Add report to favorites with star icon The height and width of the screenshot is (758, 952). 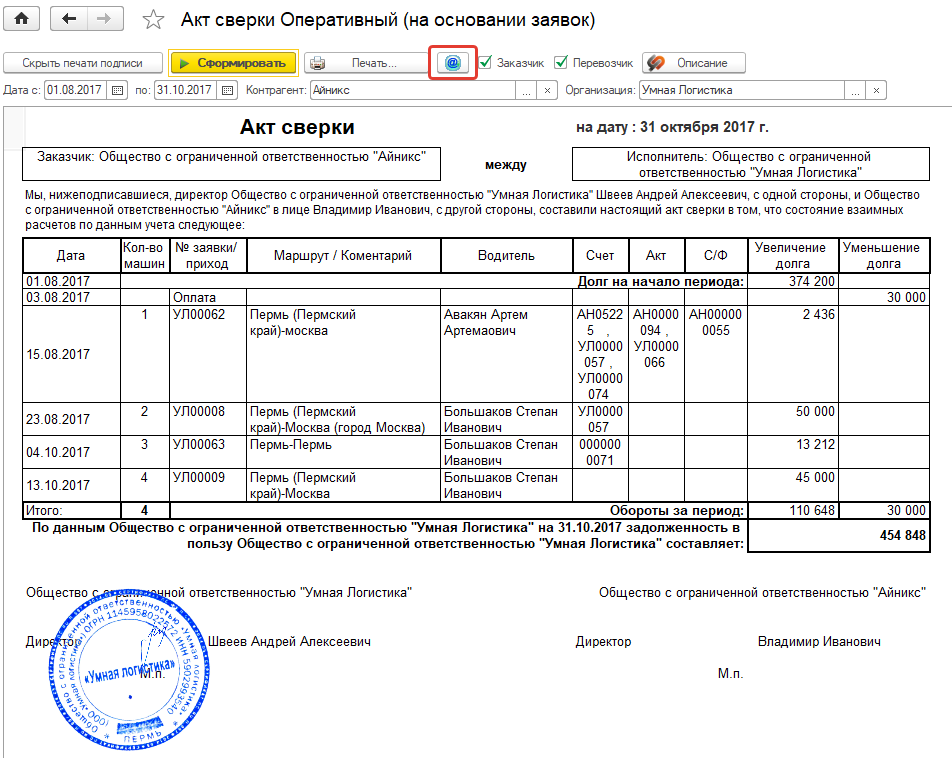click(153, 20)
